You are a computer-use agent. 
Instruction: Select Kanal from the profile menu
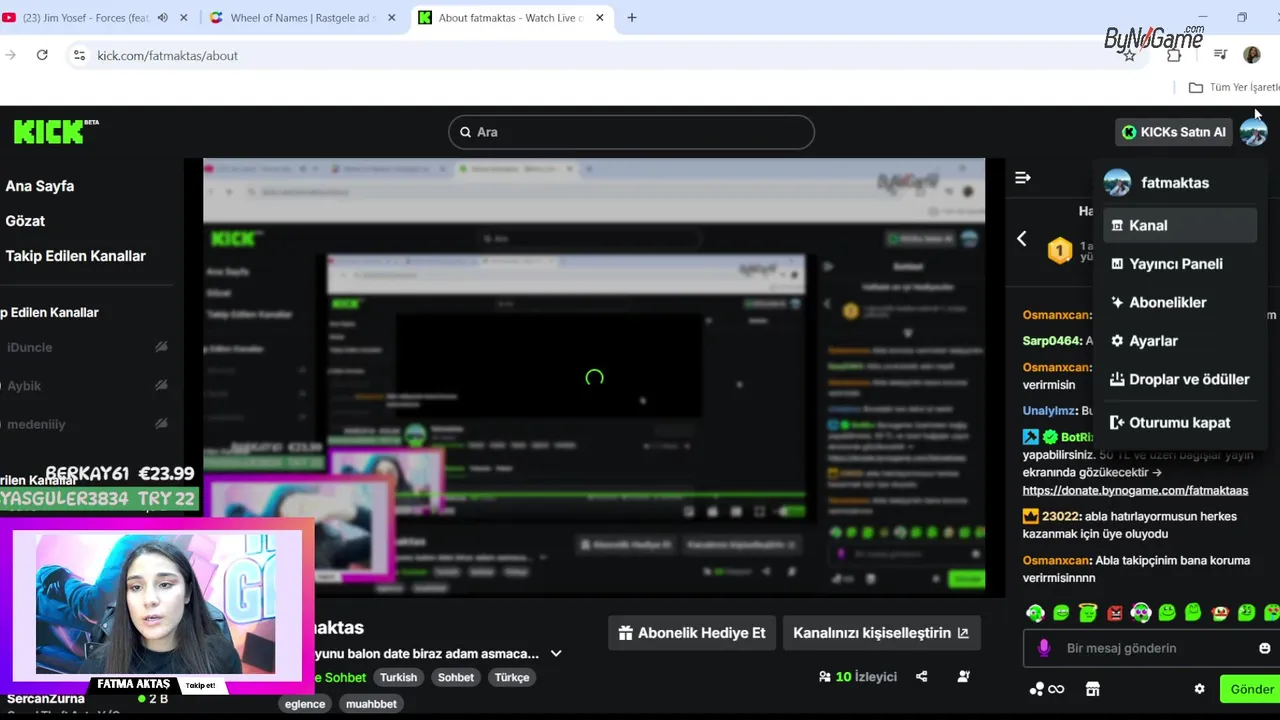1180,225
